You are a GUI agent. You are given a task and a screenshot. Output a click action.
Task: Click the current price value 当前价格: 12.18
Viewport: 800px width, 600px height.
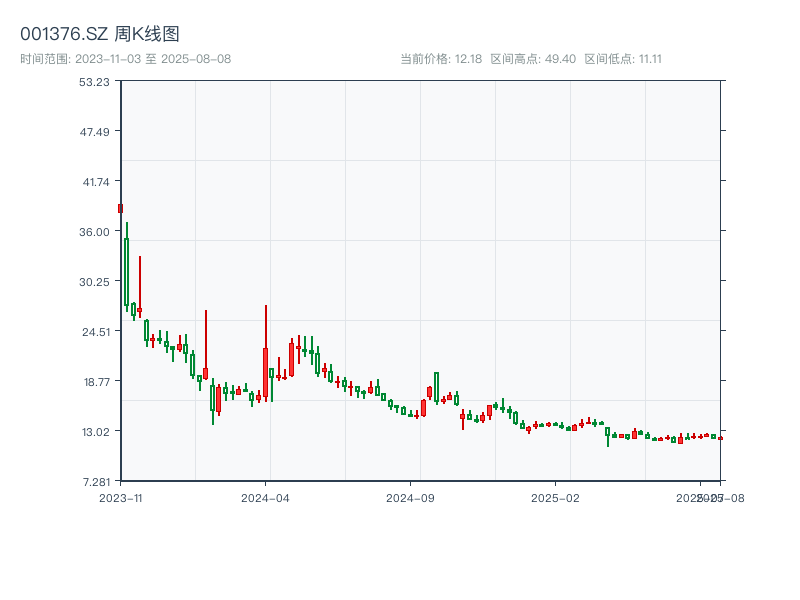point(441,59)
